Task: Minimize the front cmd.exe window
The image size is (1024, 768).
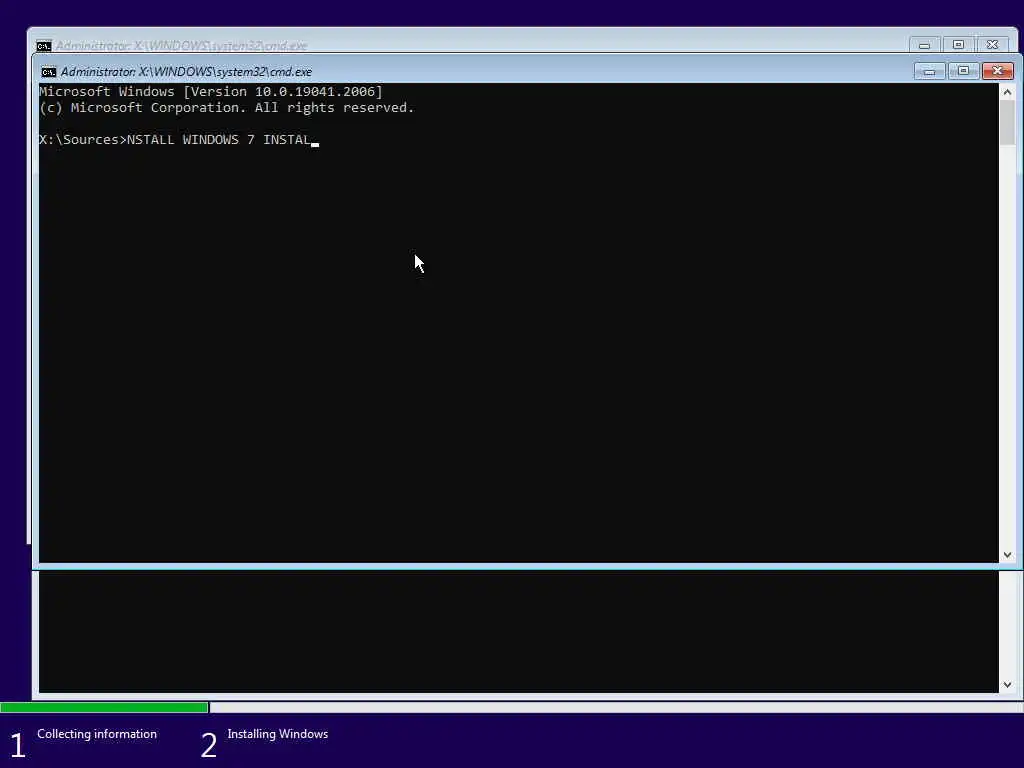Action: point(929,71)
